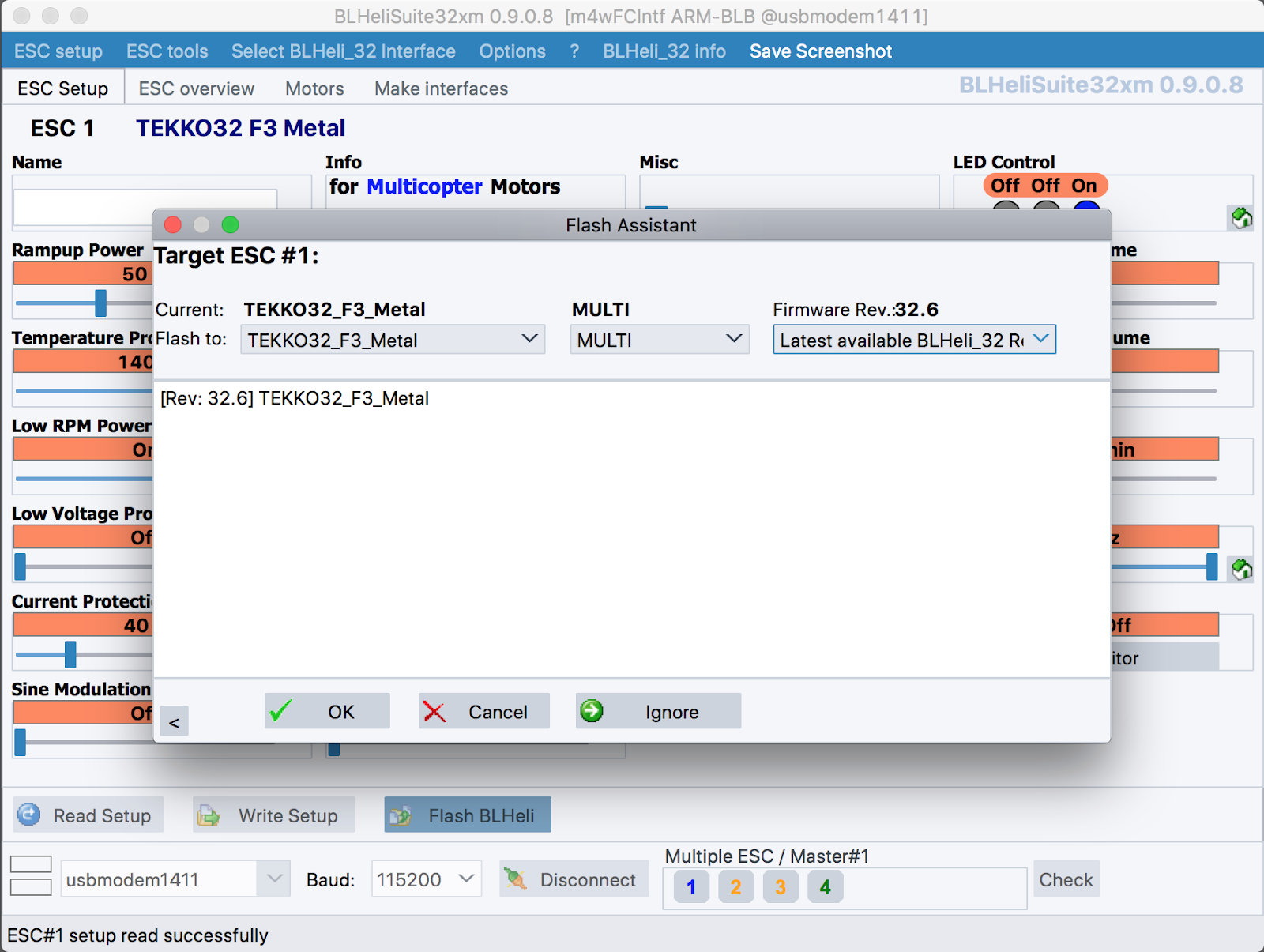Click the Current Protection slider handle

70,654
